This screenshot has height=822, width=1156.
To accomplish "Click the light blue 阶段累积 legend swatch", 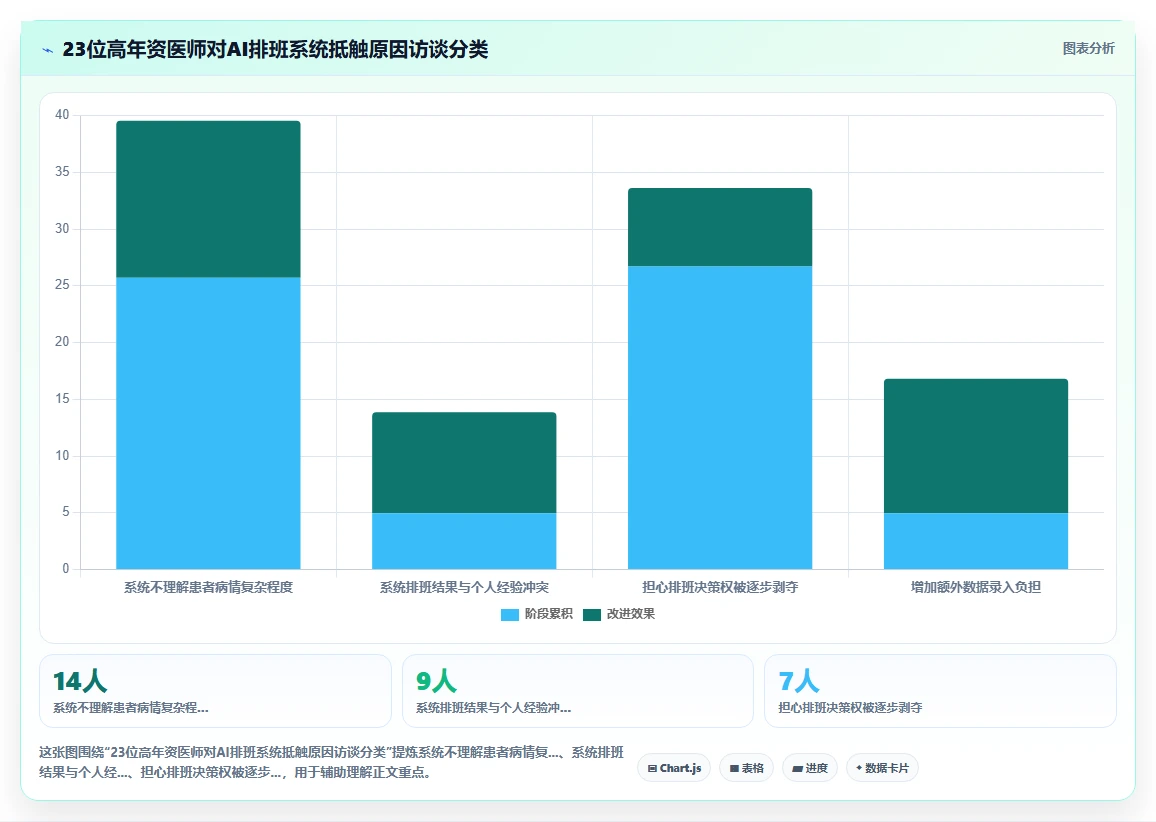I will (509, 615).
